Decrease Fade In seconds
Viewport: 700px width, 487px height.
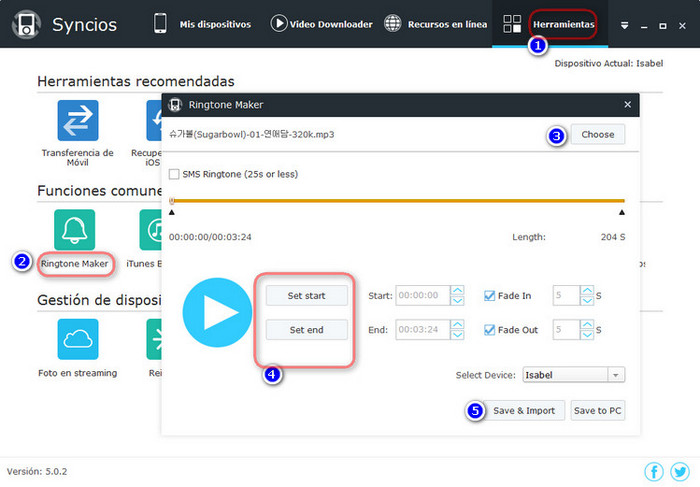click(x=587, y=300)
